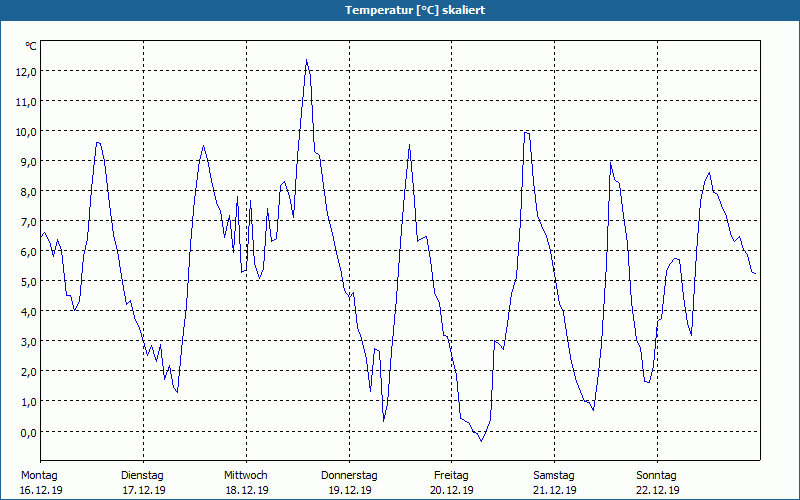Click the date 17.12.19
The width and height of the screenshot is (800, 500).
pos(144,490)
